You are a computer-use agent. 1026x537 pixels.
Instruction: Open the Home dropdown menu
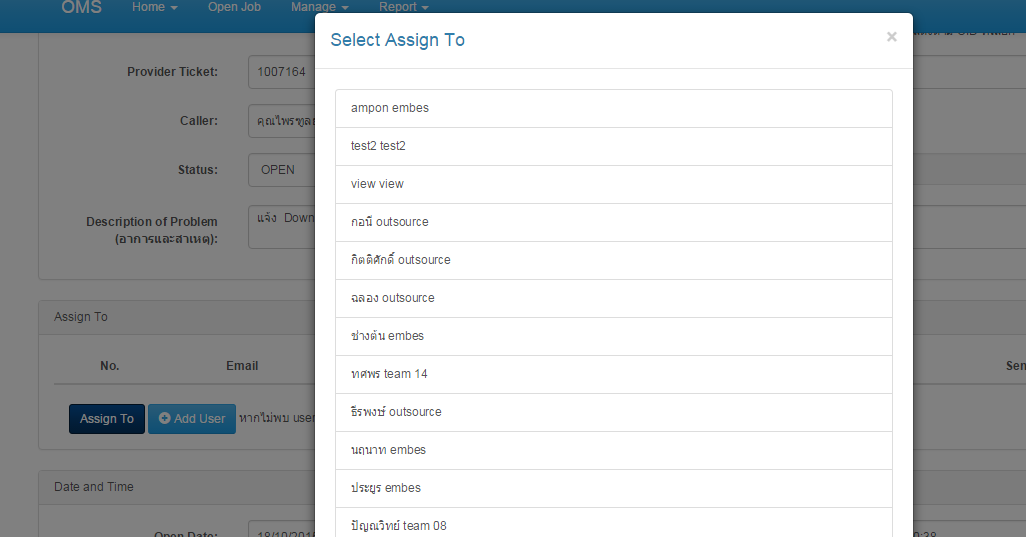click(x=154, y=7)
